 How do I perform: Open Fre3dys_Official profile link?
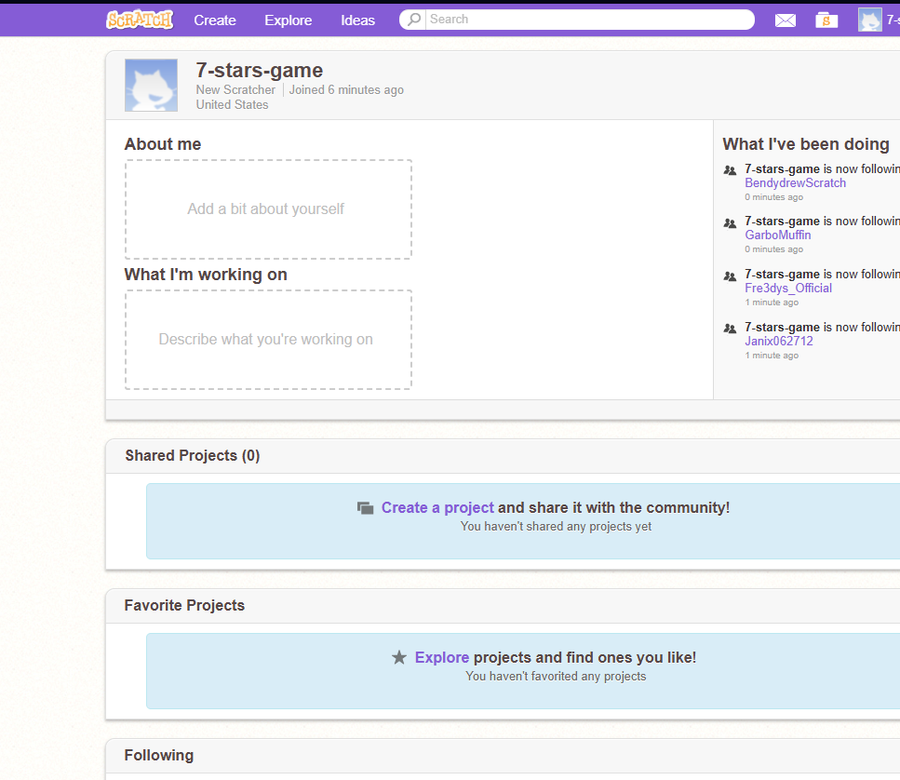click(x=788, y=288)
